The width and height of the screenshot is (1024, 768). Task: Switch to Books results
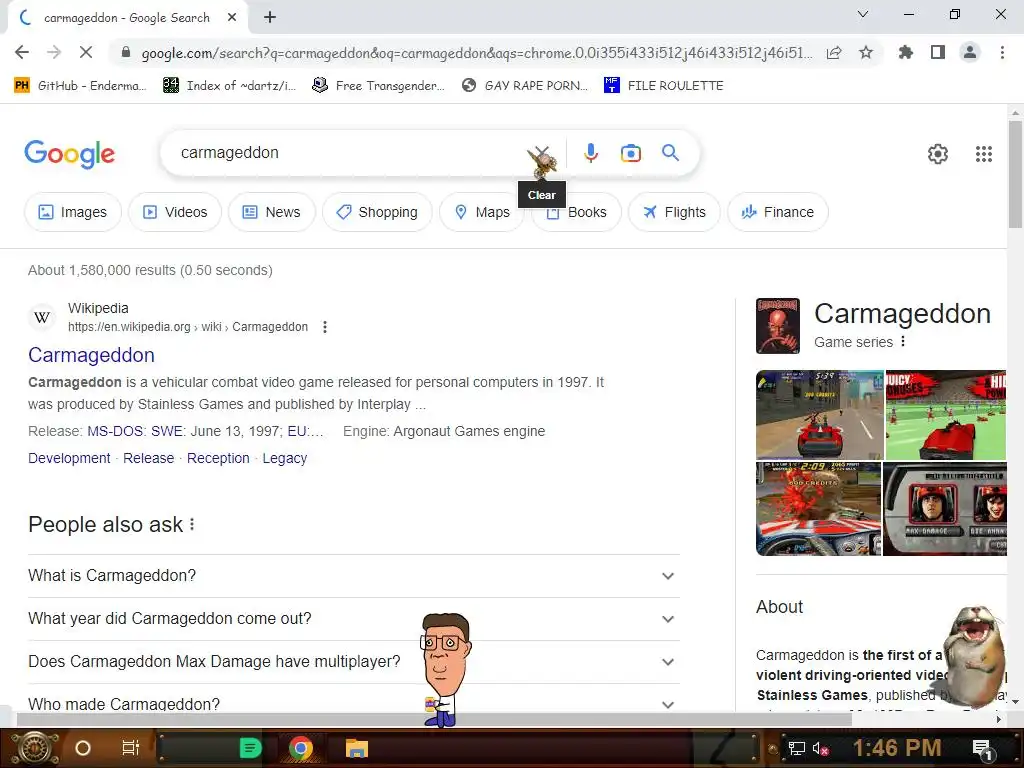pos(576,212)
